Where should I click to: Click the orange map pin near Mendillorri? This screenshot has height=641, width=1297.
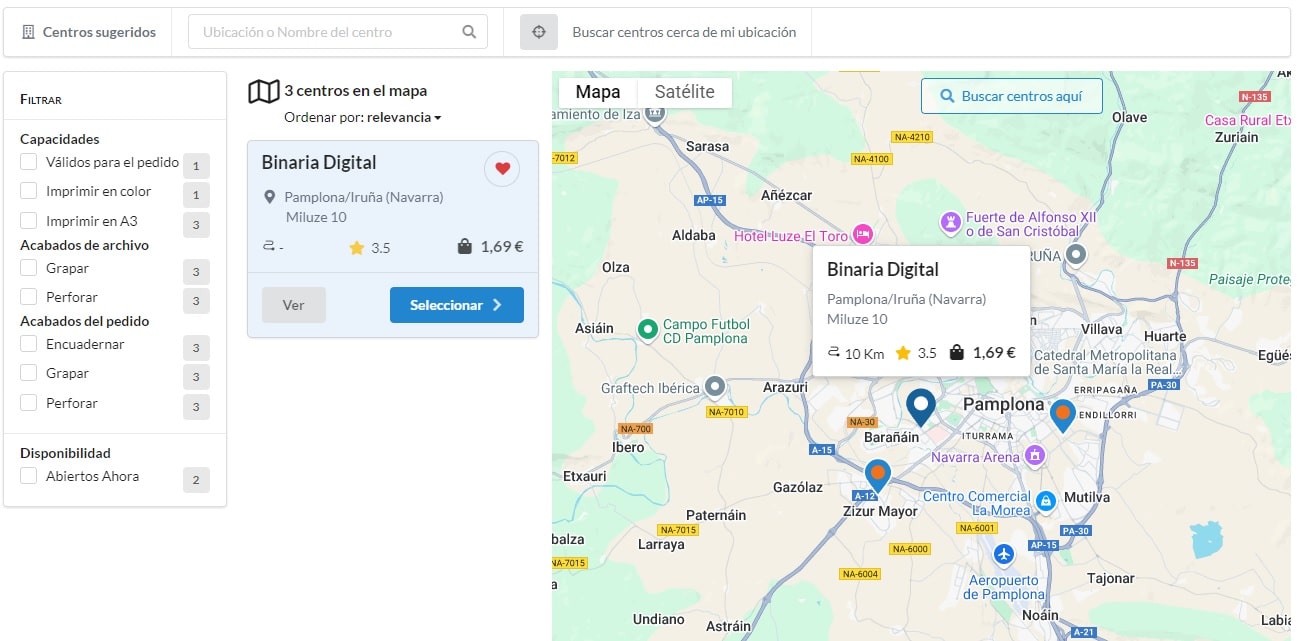click(1063, 413)
